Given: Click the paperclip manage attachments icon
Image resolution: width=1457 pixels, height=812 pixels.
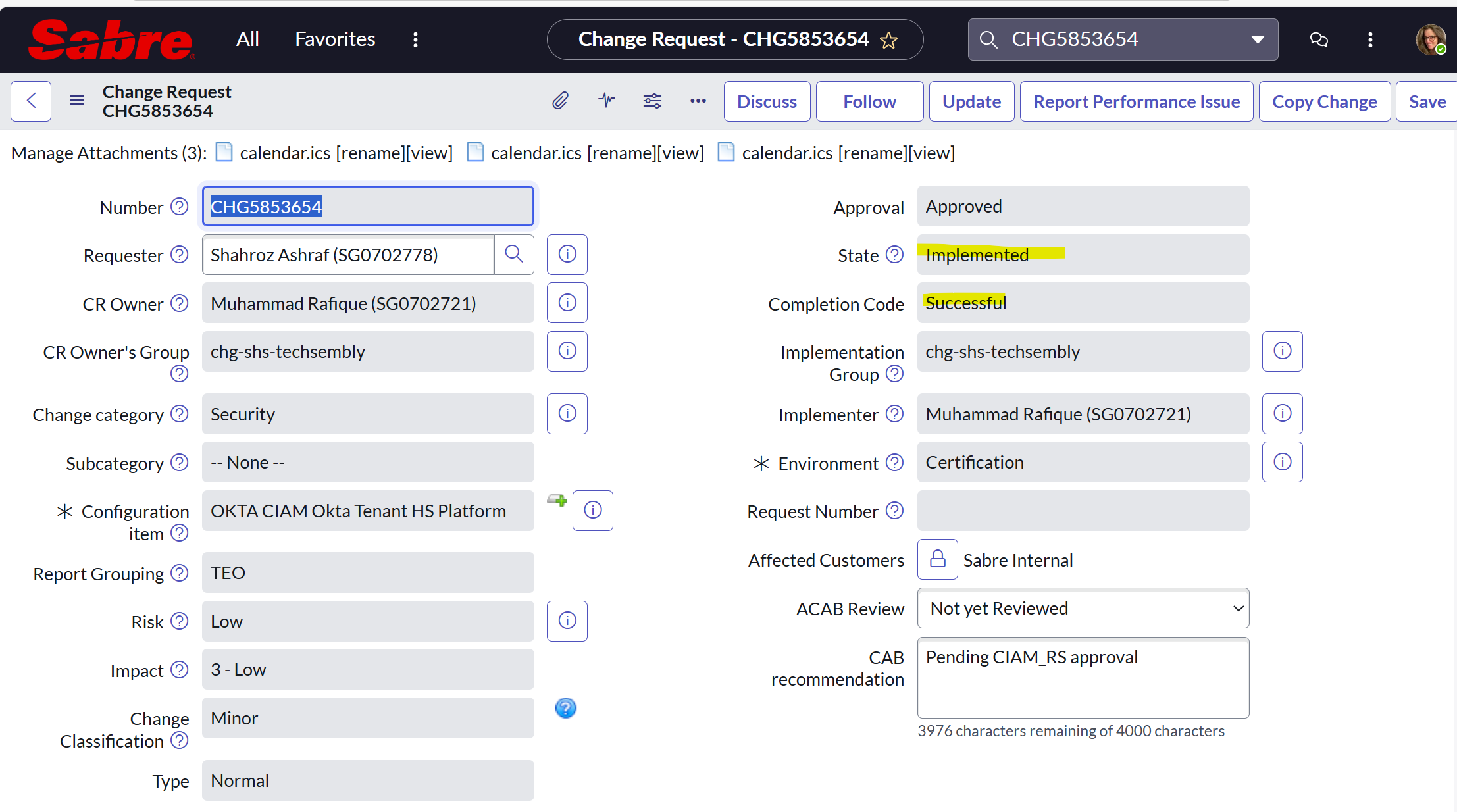Looking at the screenshot, I should (560, 101).
